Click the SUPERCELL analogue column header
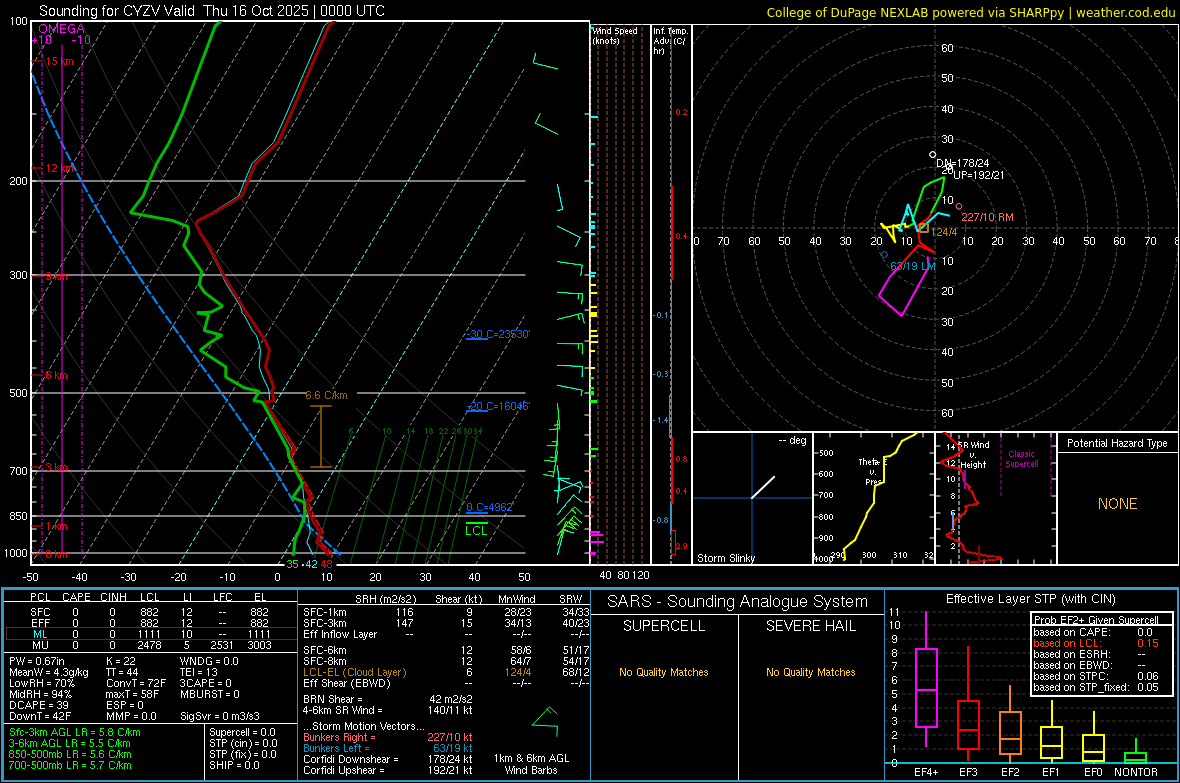This screenshot has width=1180, height=783. pos(664,626)
